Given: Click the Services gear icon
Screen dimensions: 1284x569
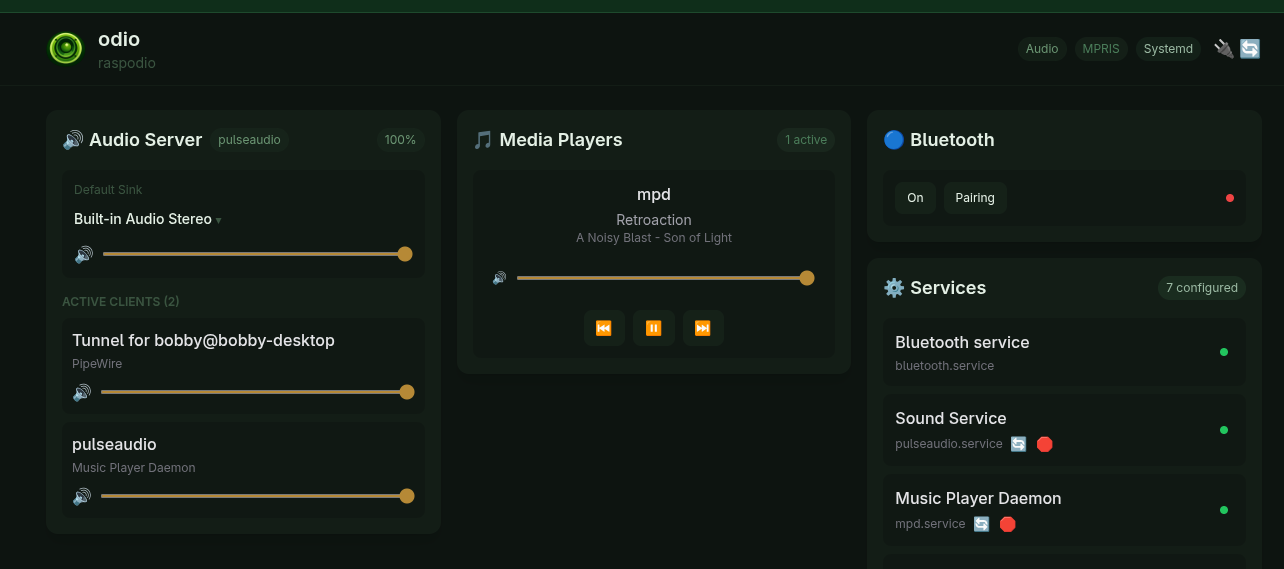Looking at the screenshot, I should [x=894, y=288].
